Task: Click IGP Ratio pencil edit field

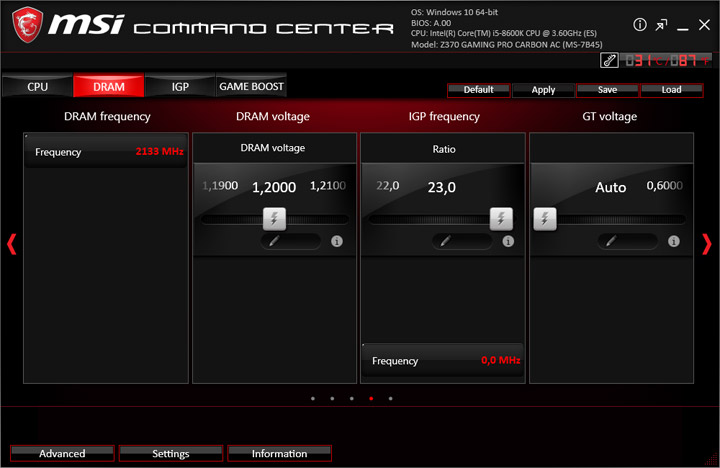Action: 462,241
